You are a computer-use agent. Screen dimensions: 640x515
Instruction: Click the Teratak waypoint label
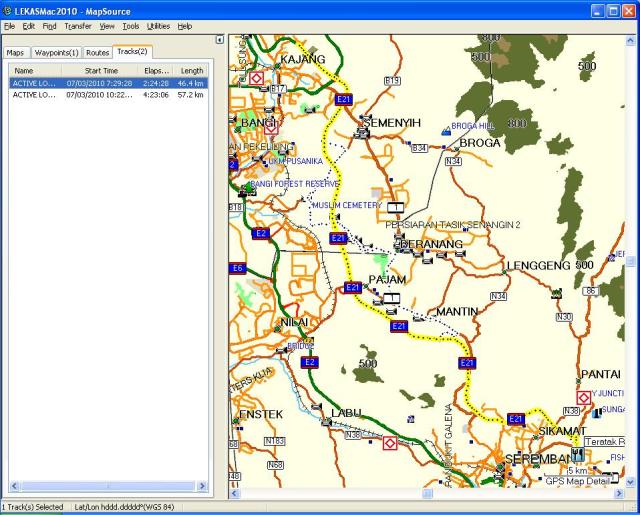[x=604, y=442]
